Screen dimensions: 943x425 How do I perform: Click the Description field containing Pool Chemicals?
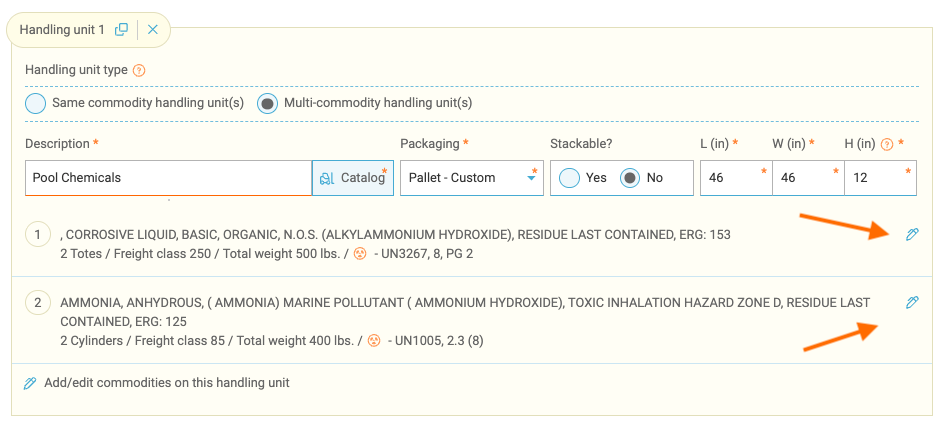point(168,178)
